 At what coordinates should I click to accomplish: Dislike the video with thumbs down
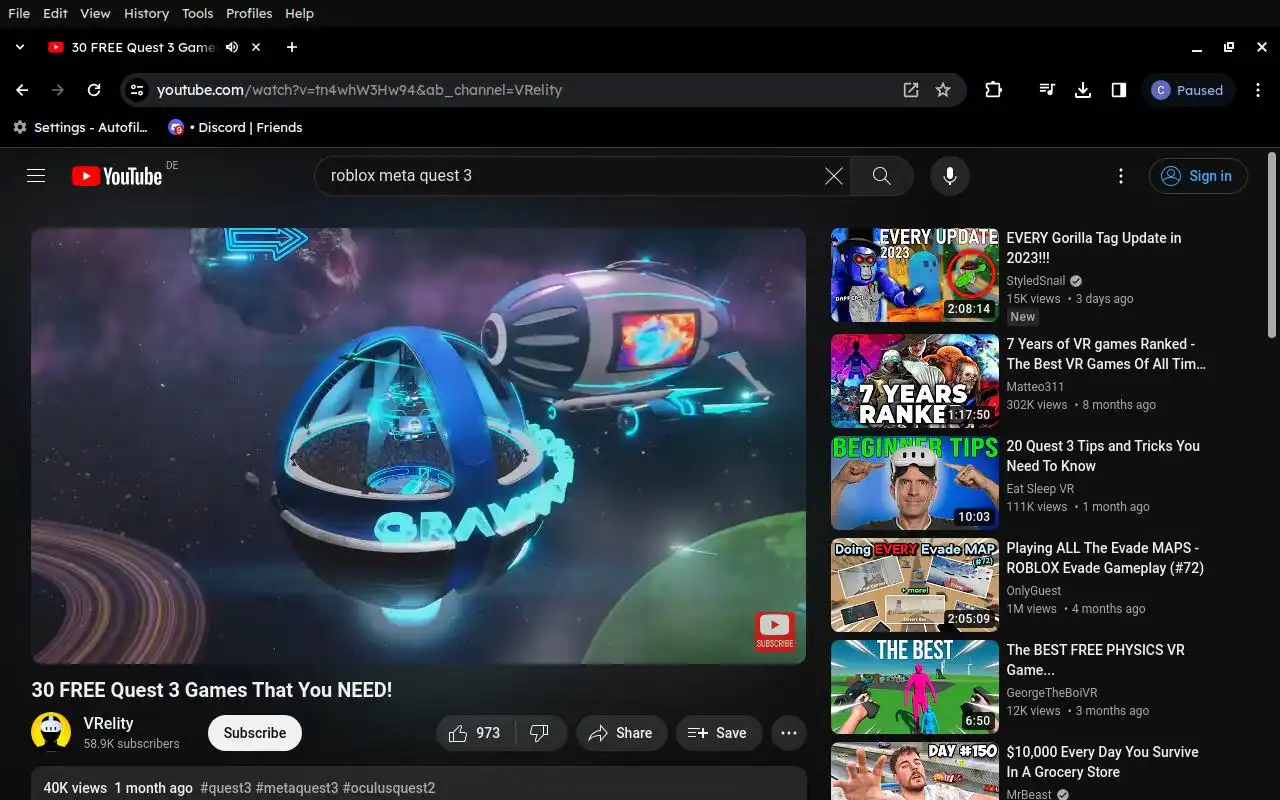pyautogui.click(x=540, y=733)
